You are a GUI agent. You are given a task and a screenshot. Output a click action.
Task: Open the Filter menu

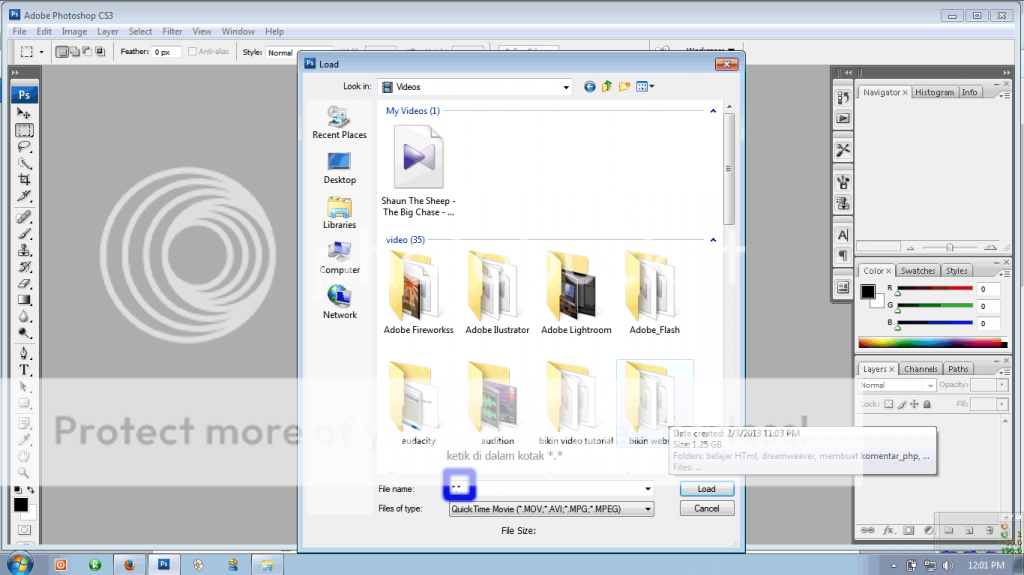click(172, 31)
